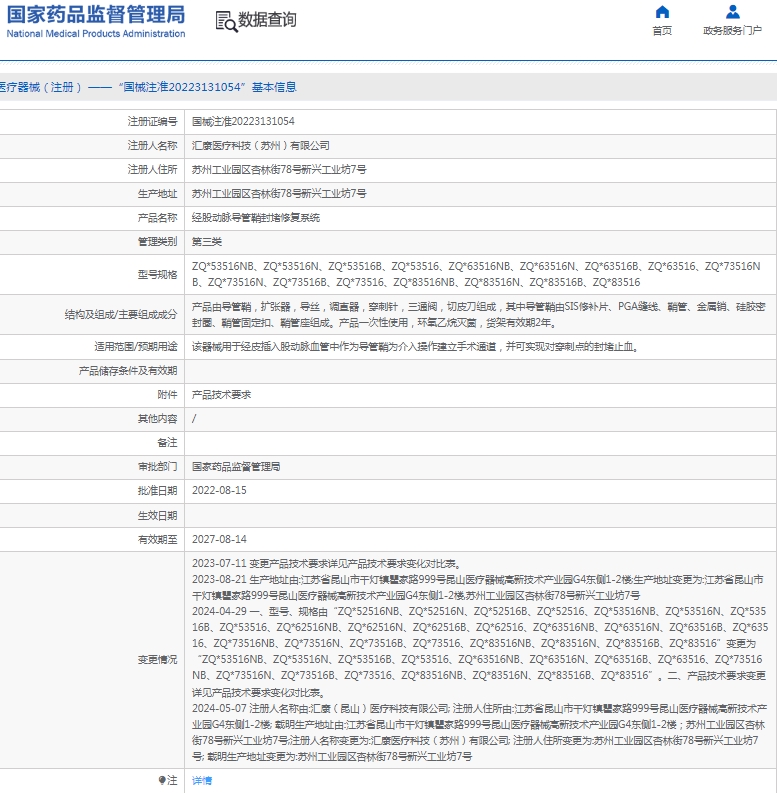Click the data query magnifier icon
Image resolution: width=777 pixels, height=793 pixels.
(x=226, y=22)
